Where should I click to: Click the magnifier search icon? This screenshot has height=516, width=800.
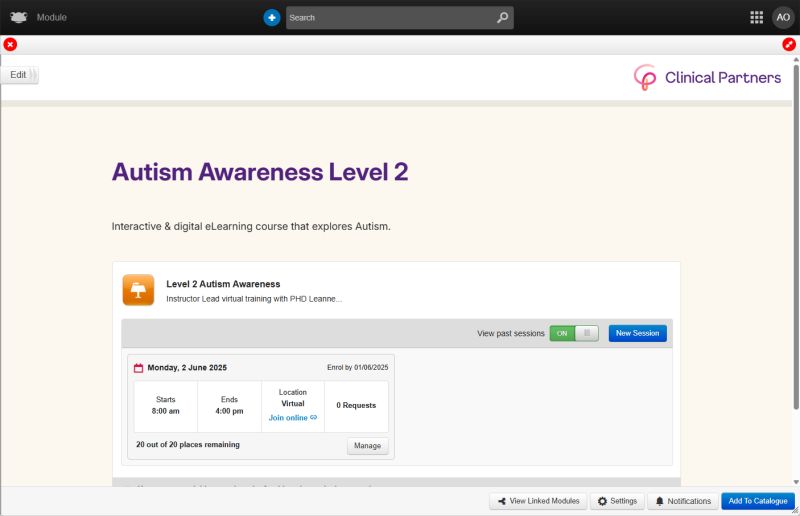pyautogui.click(x=502, y=17)
